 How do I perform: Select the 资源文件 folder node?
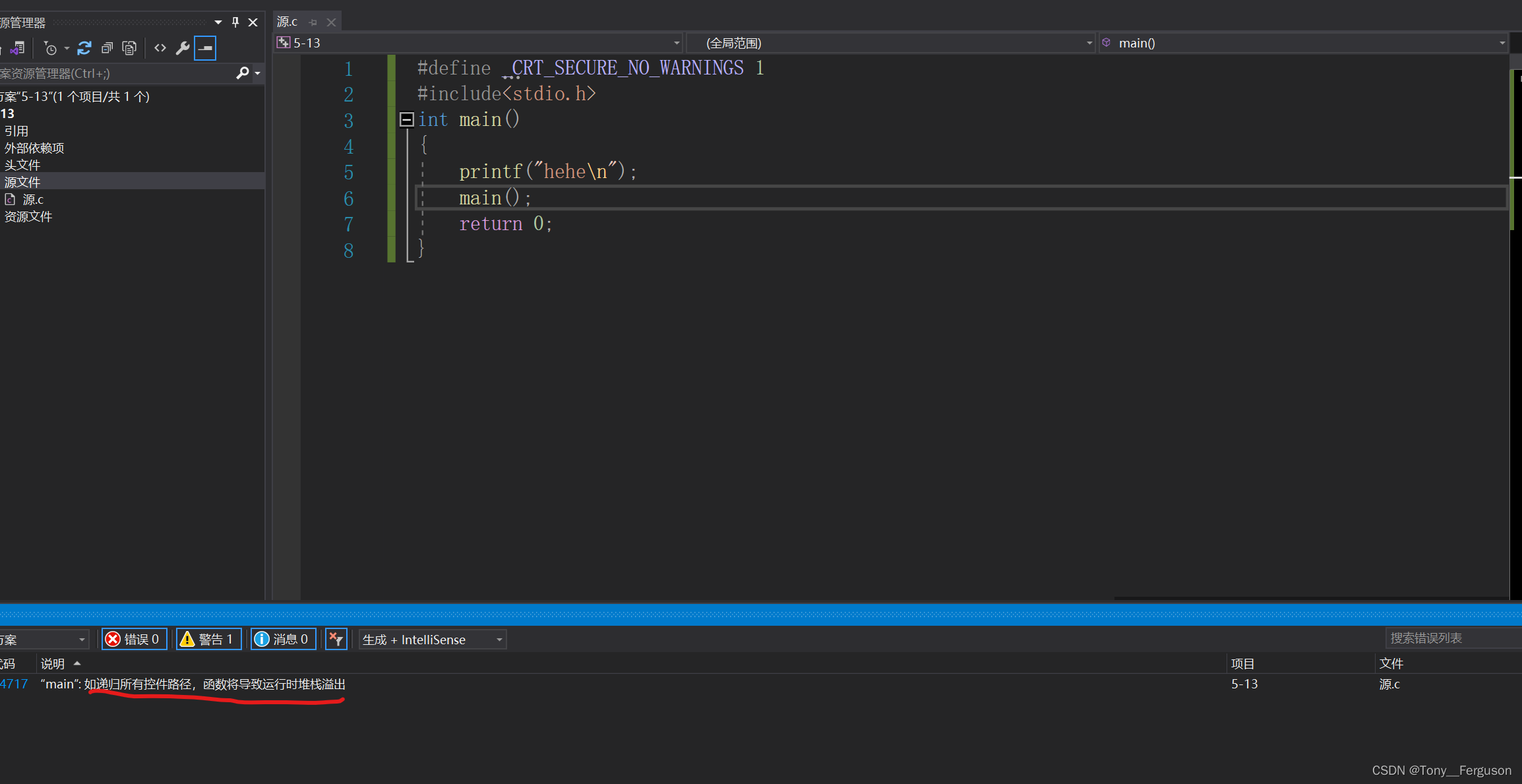(28, 216)
